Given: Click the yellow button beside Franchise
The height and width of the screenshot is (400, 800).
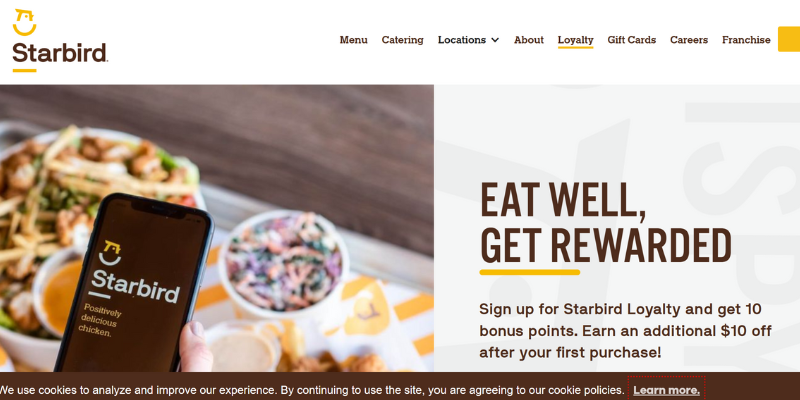Looking at the screenshot, I should coord(789,39).
